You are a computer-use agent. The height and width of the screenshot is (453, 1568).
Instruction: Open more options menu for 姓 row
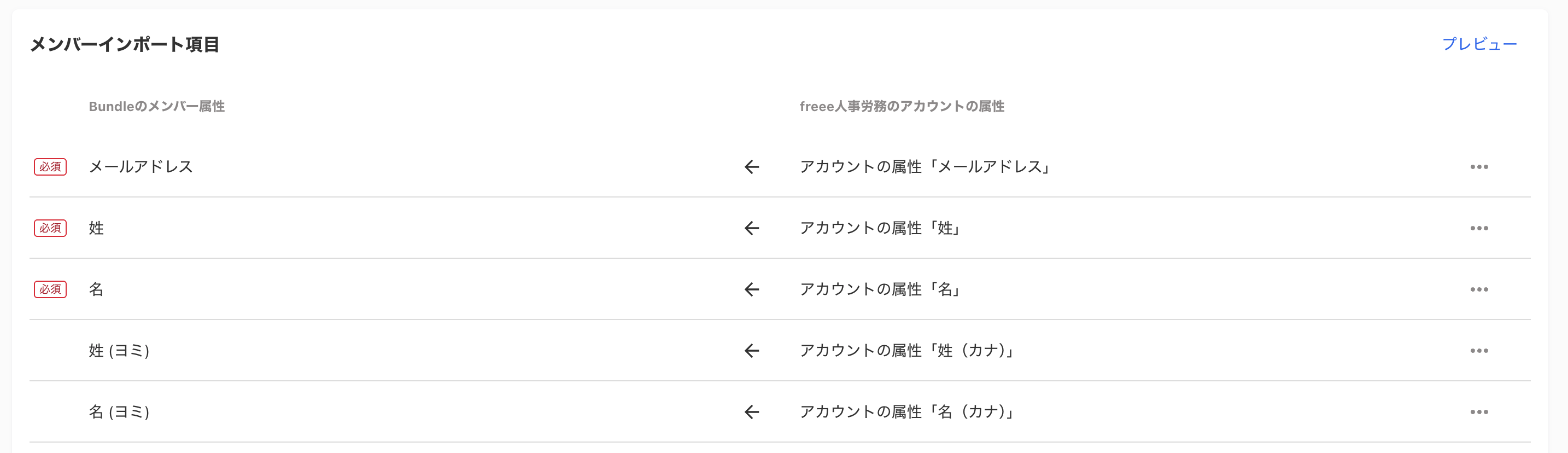click(x=1478, y=228)
